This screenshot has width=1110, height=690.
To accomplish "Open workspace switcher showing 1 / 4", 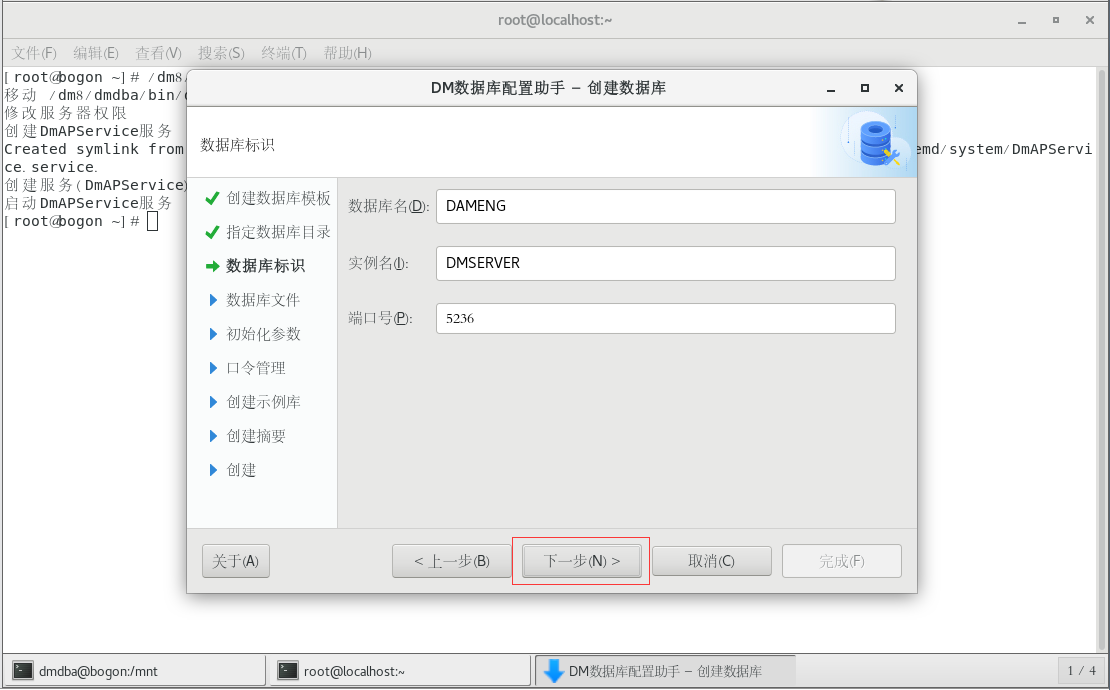I will [1082, 671].
